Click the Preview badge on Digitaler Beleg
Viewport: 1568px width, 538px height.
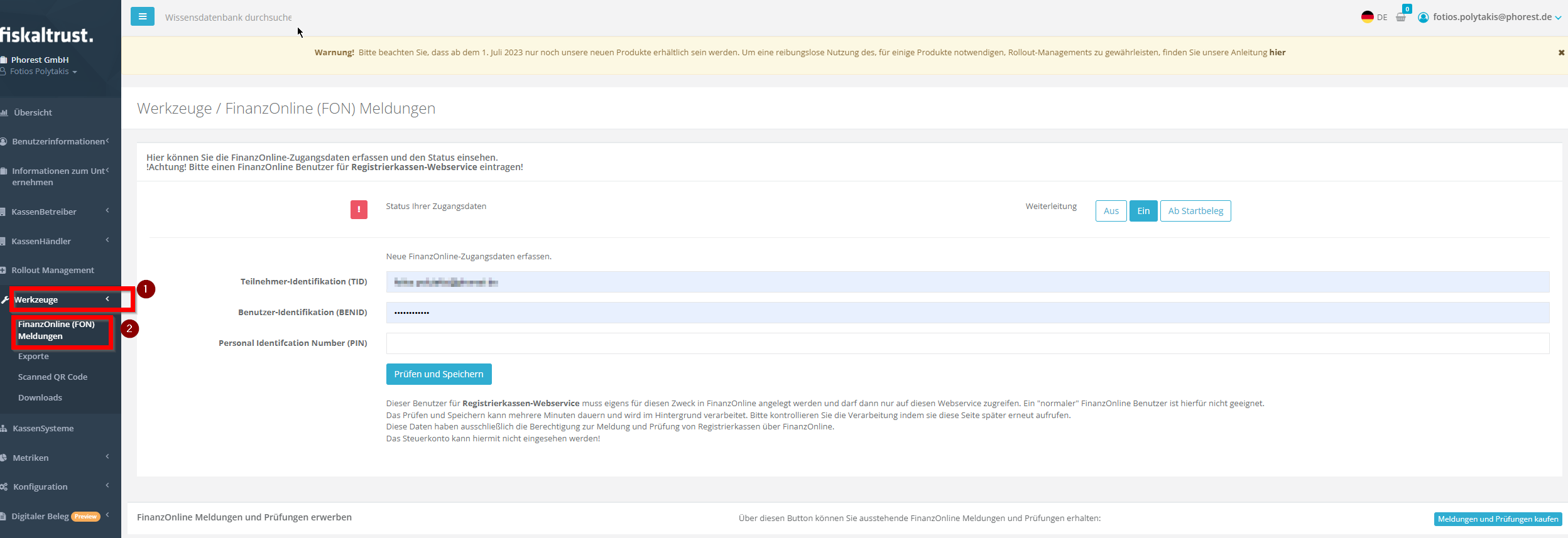(x=85, y=517)
